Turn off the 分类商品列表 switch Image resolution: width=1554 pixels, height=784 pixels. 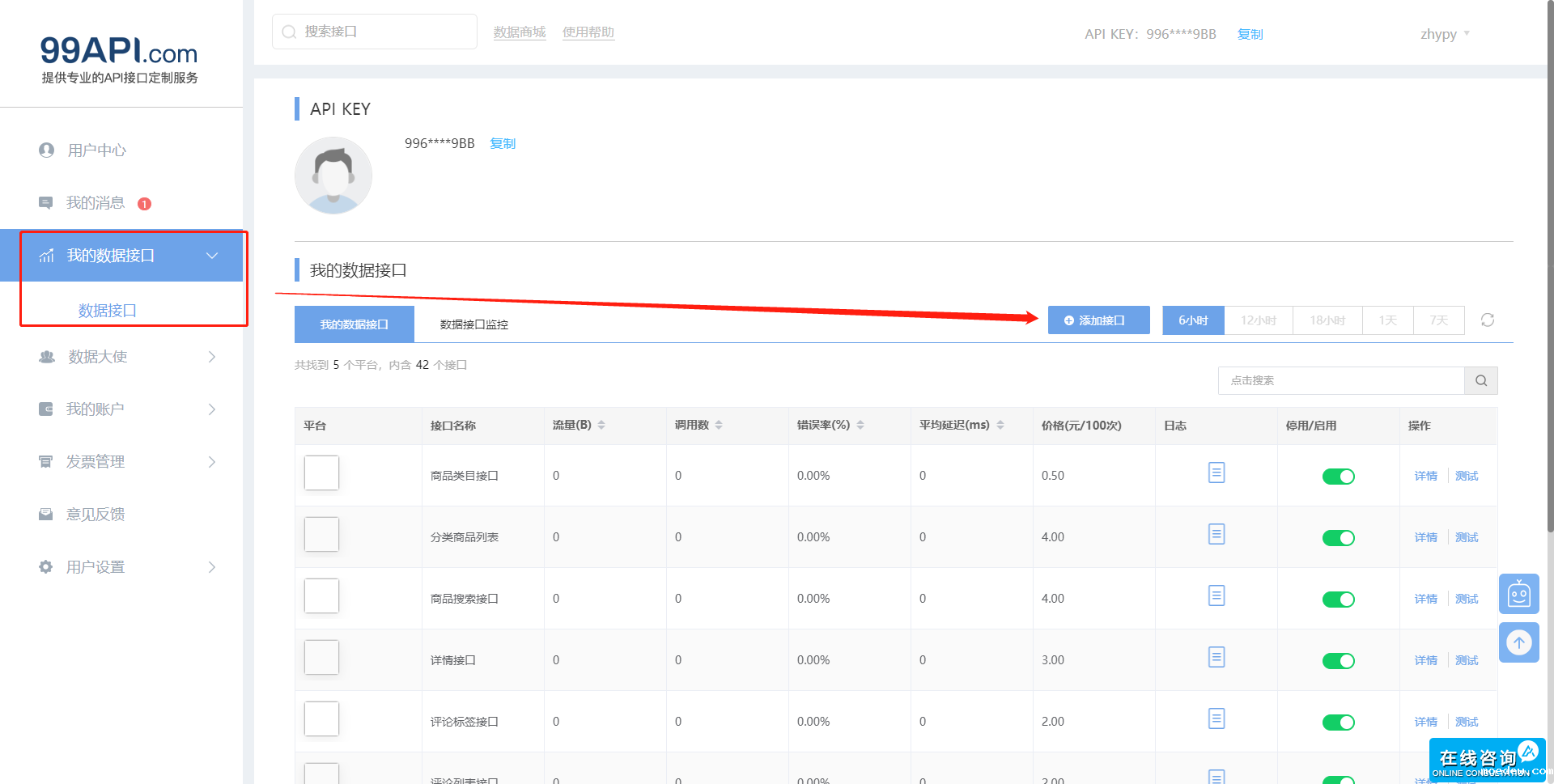point(1338,538)
